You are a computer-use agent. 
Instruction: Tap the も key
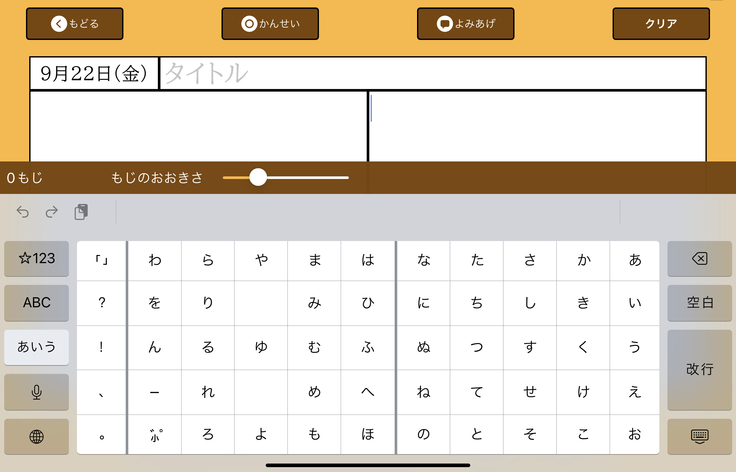tap(314, 434)
